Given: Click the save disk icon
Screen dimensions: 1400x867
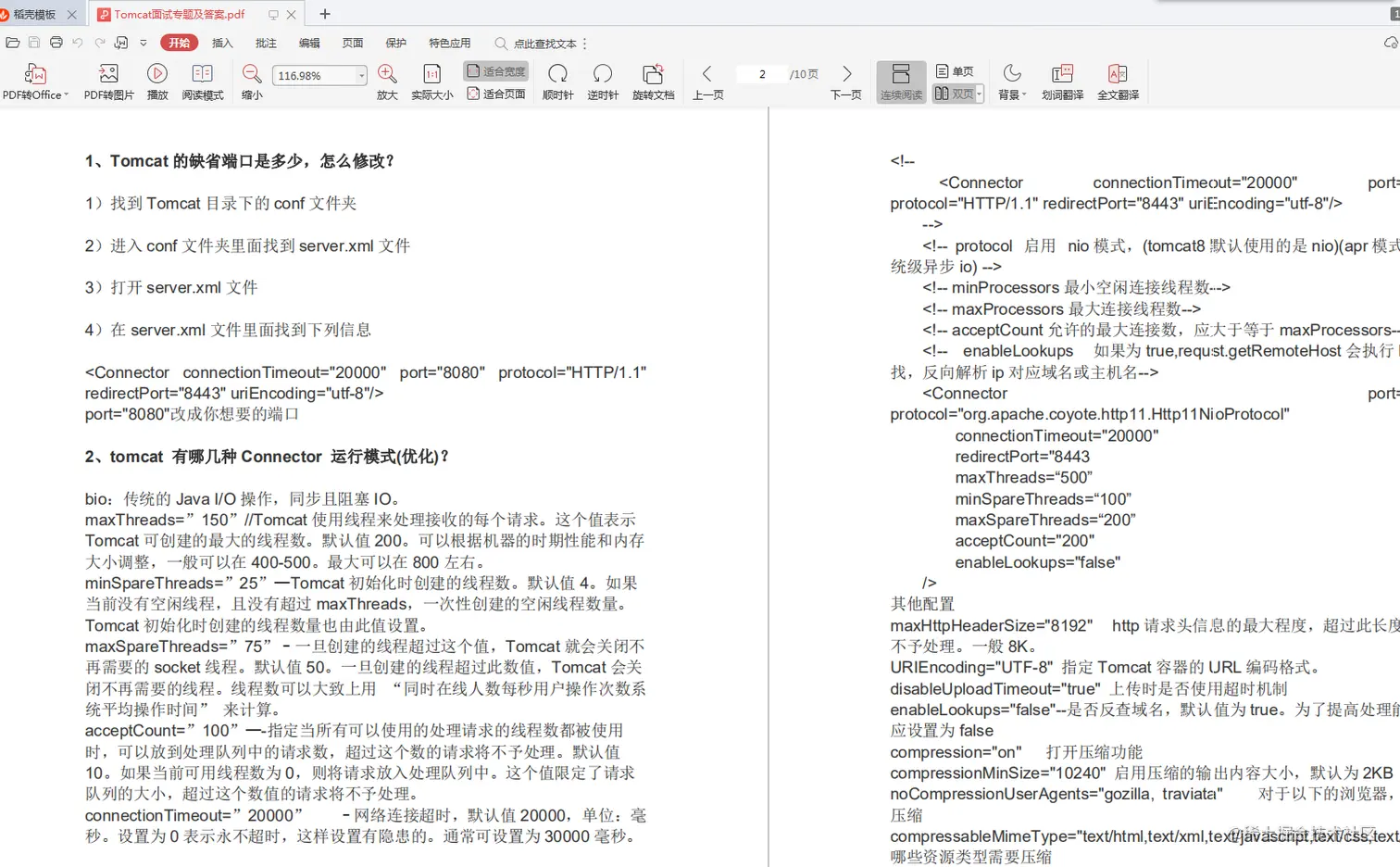Looking at the screenshot, I should tap(34, 43).
